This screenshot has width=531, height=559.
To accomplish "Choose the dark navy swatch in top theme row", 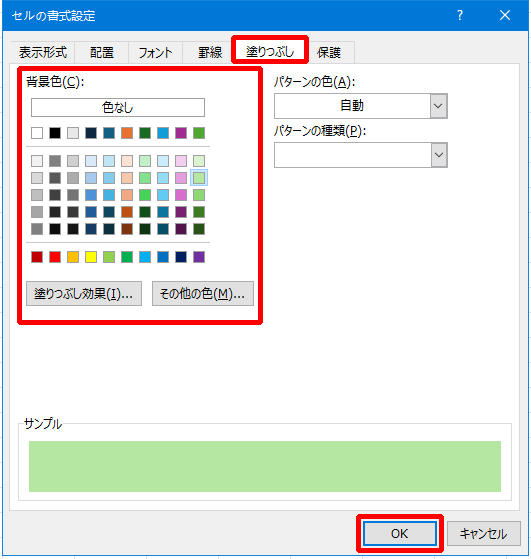I will (x=91, y=133).
